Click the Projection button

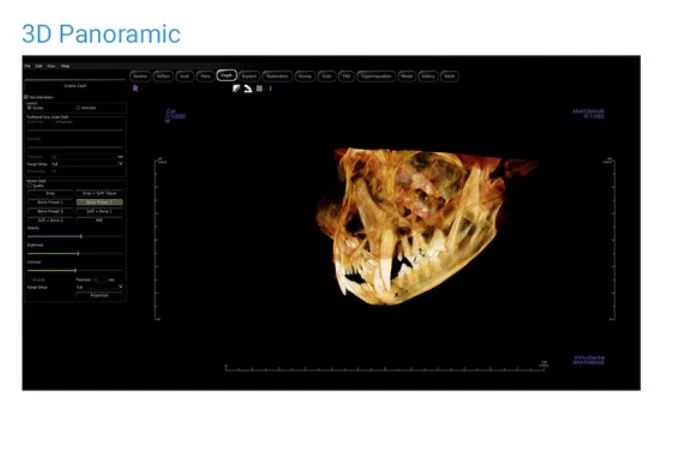click(x=99, y=296)
